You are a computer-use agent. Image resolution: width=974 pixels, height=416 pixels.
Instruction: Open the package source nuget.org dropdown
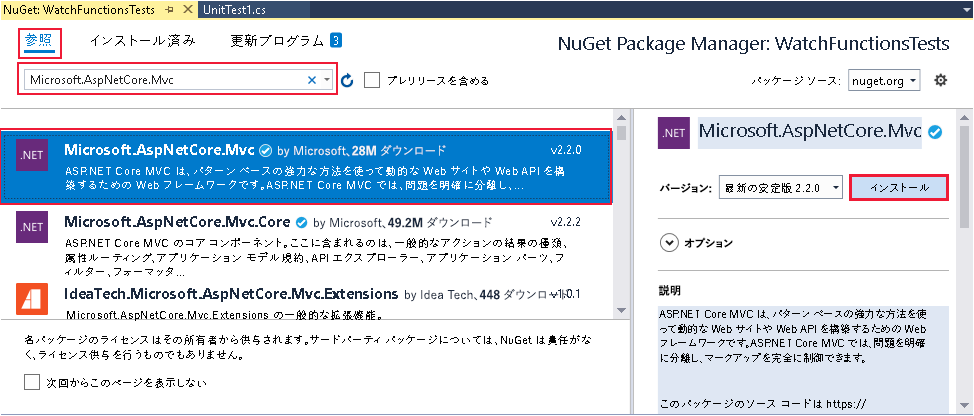point(885,81)
